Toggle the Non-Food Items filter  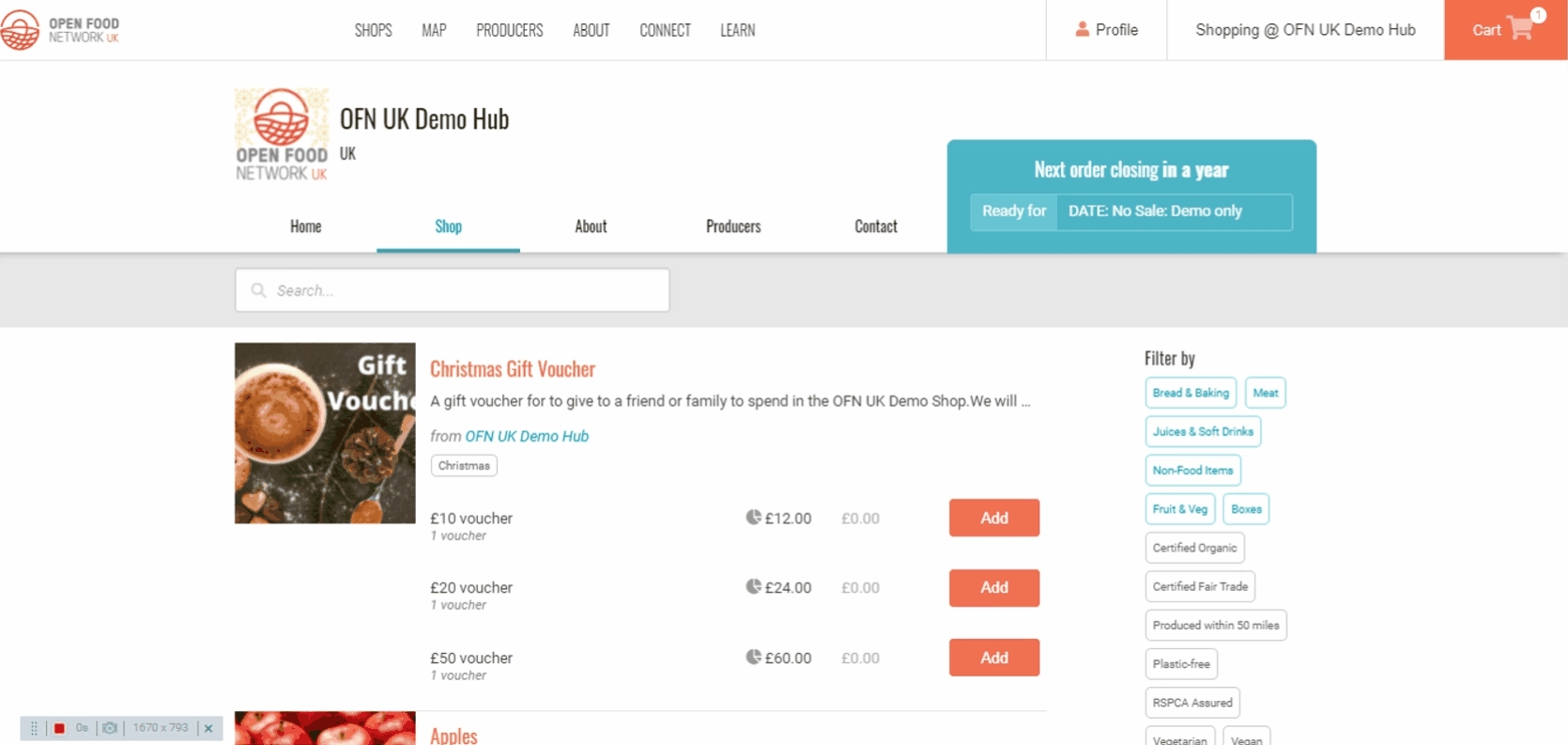[x=1192, y=470]
